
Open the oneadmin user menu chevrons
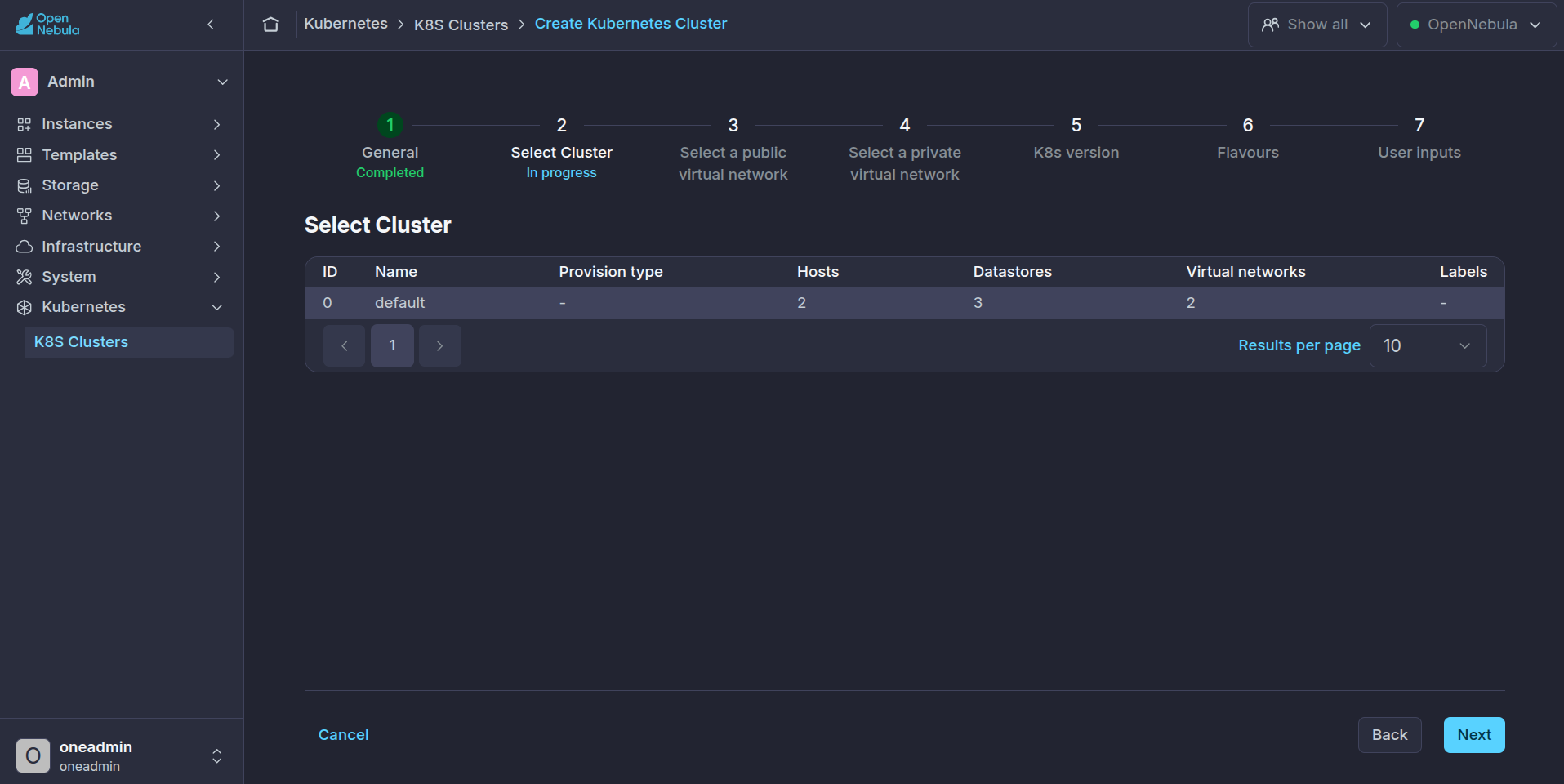coord(216,755)
